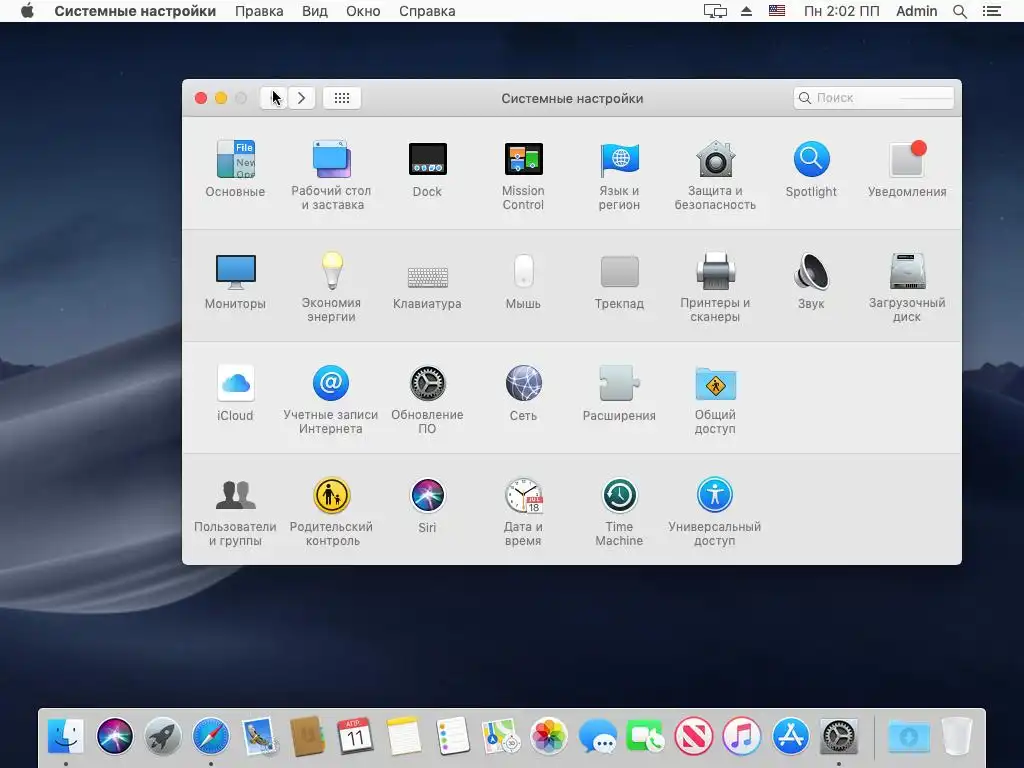The height and width of the screenshot is (768, 1024).
Task: Open the Apple menu
Action: pyautogui.click(x=27, y=11)
